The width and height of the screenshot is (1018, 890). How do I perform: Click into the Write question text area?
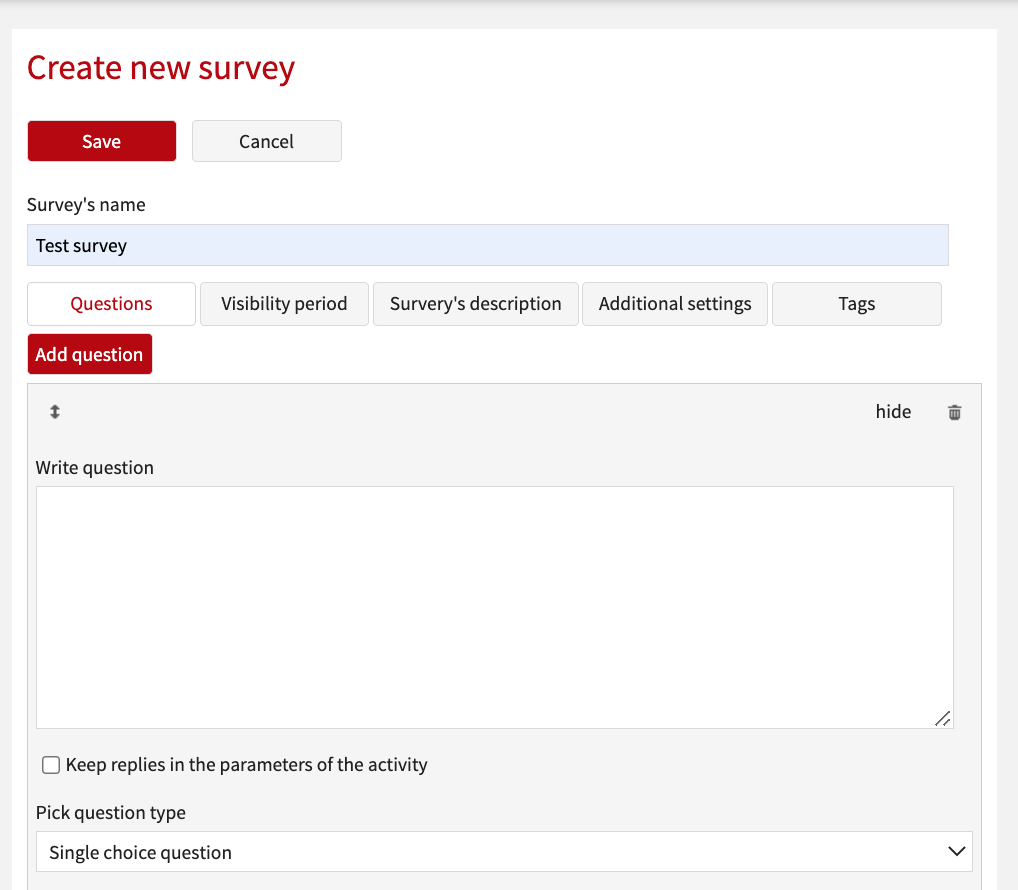(495, 608)
